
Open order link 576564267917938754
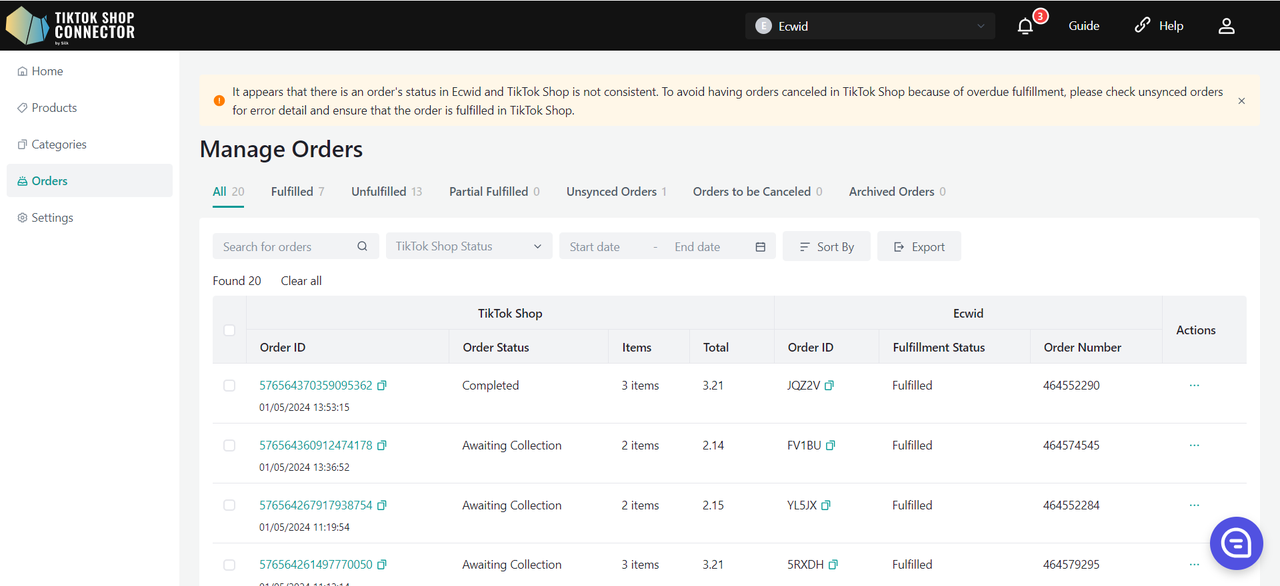(316, 505)
